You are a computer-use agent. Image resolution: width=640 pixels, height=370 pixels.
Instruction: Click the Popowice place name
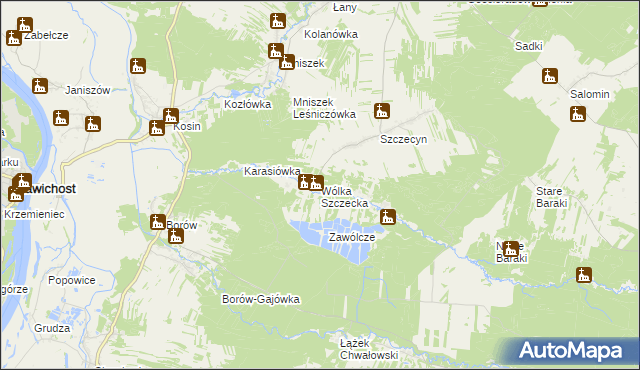click(x=72, y=280)
